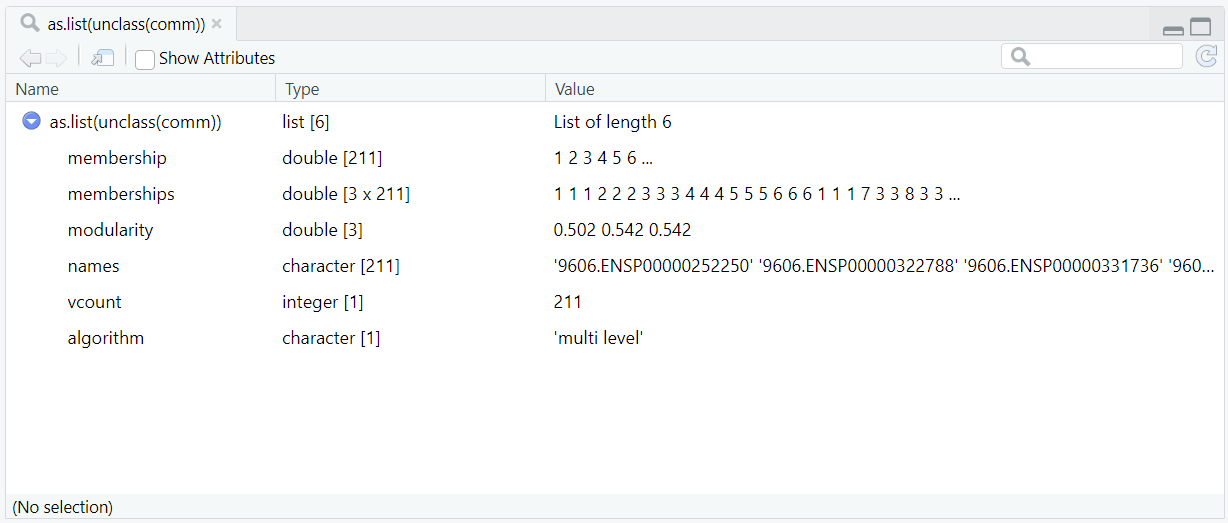Click the show in new window icon

(x=102, y=58)
